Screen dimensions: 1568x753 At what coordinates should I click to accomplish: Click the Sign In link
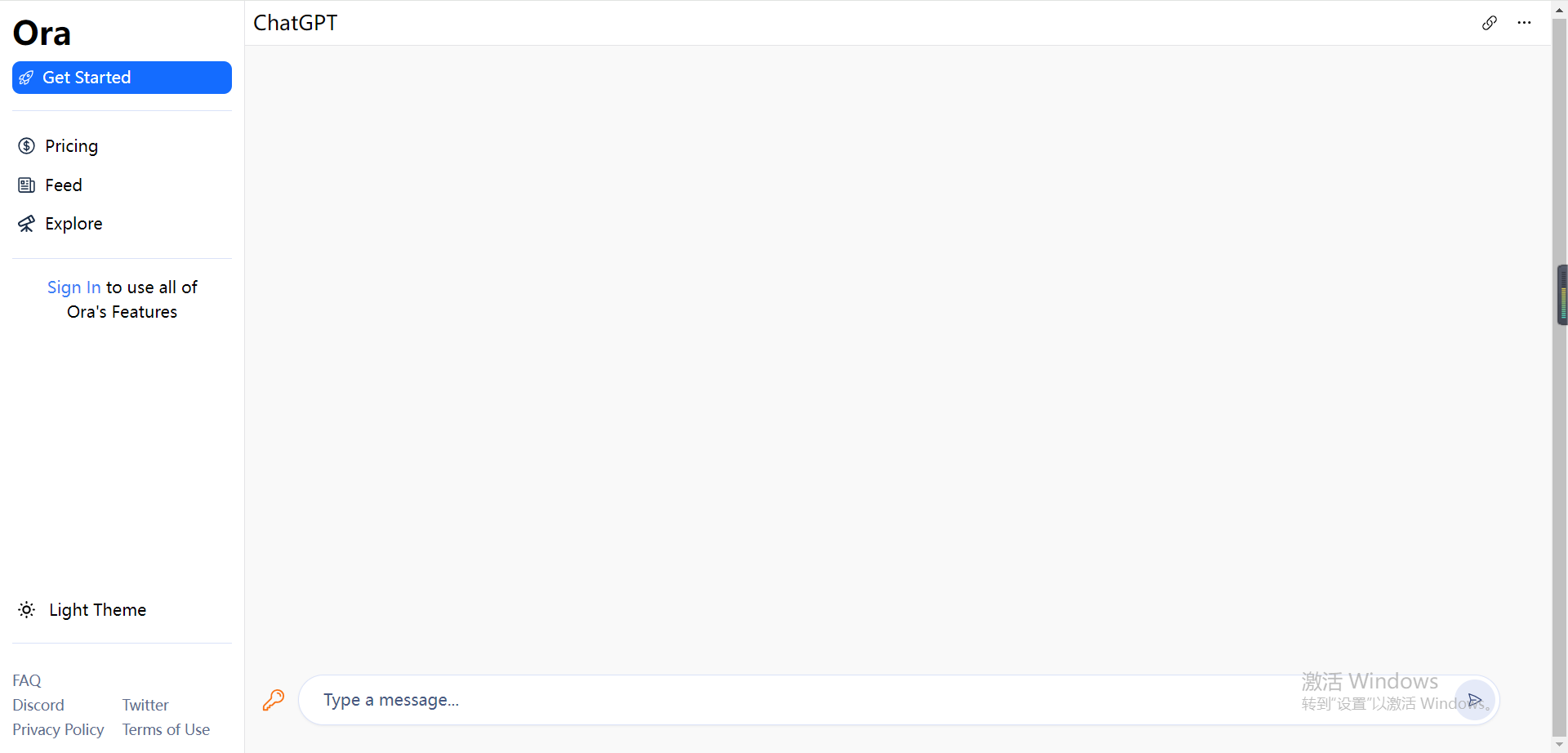point(74,287)
